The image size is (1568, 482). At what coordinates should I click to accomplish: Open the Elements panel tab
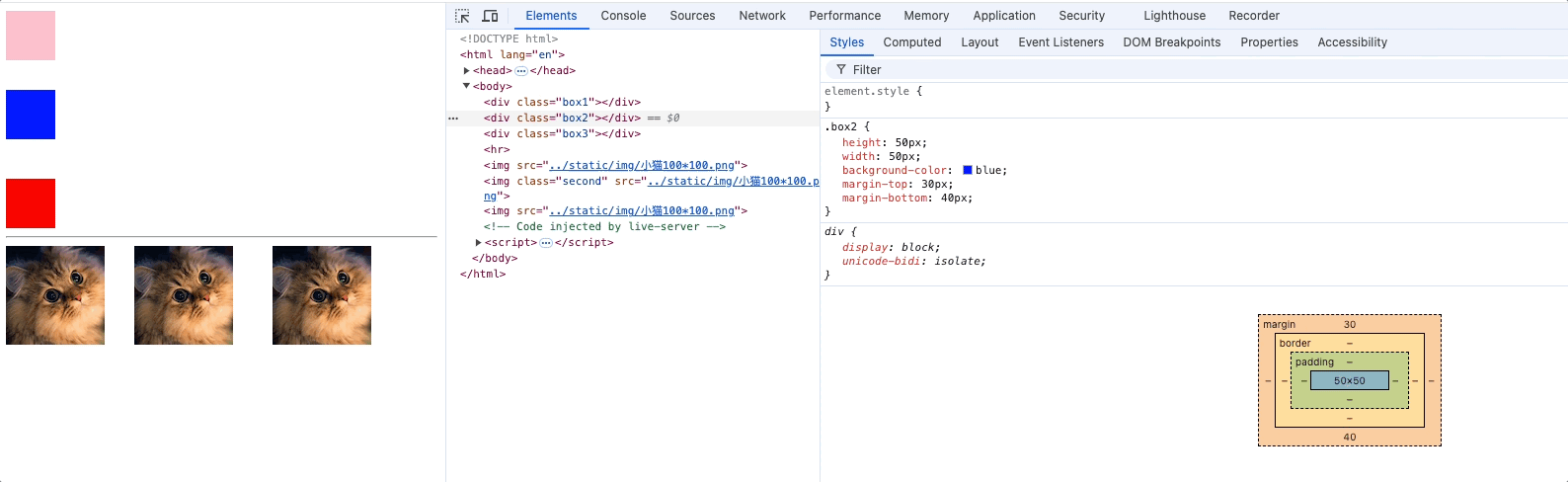point(551,16)
